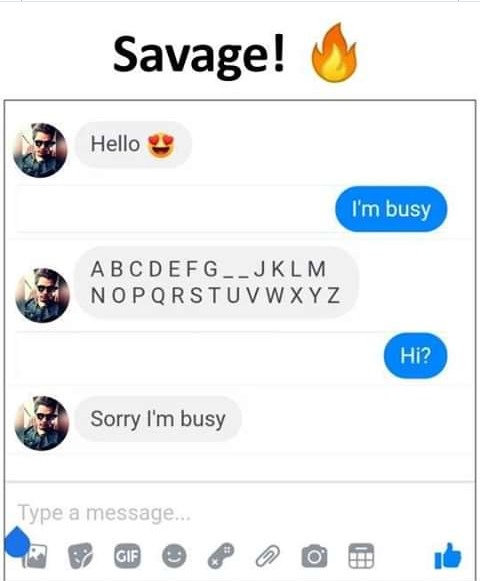
Task: Click the "Sorry I'm busy" message
Action: tap(158, 419)
